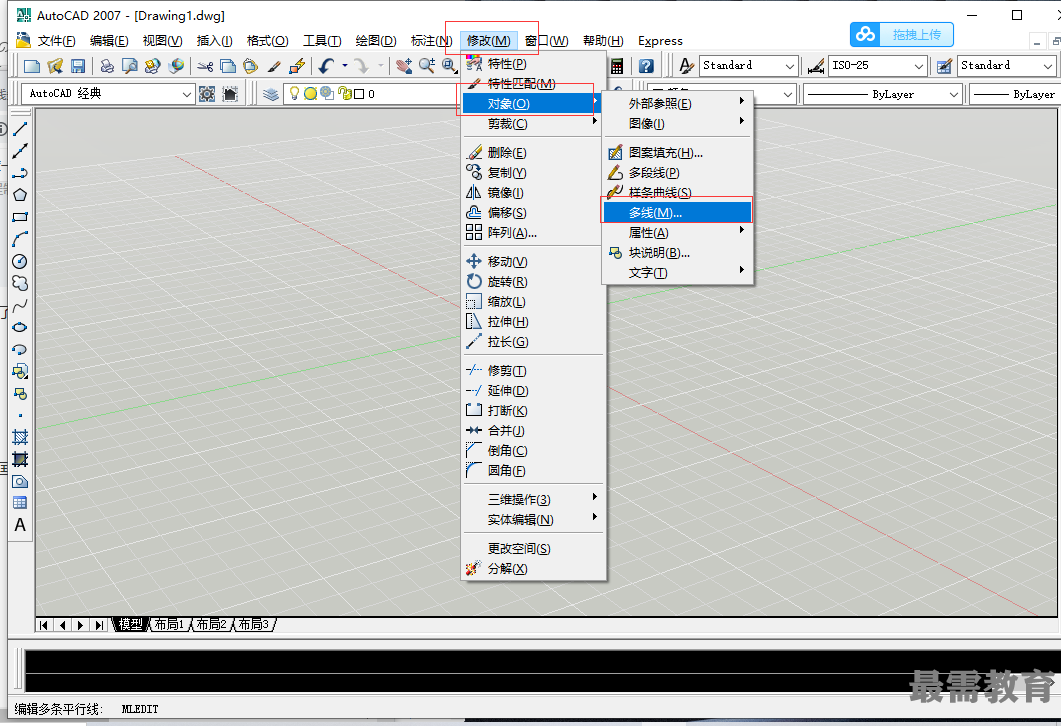
Task: Click the Open file icon
Action: [55, 66]
